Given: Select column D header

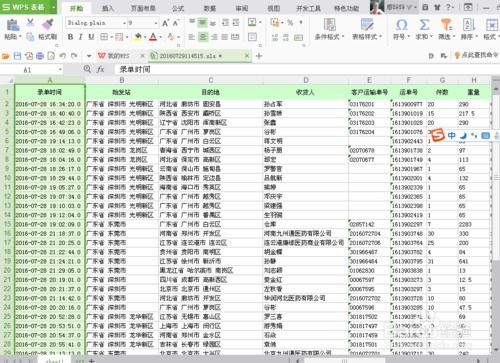Looking at the screenshot, I should click(306, 80).
